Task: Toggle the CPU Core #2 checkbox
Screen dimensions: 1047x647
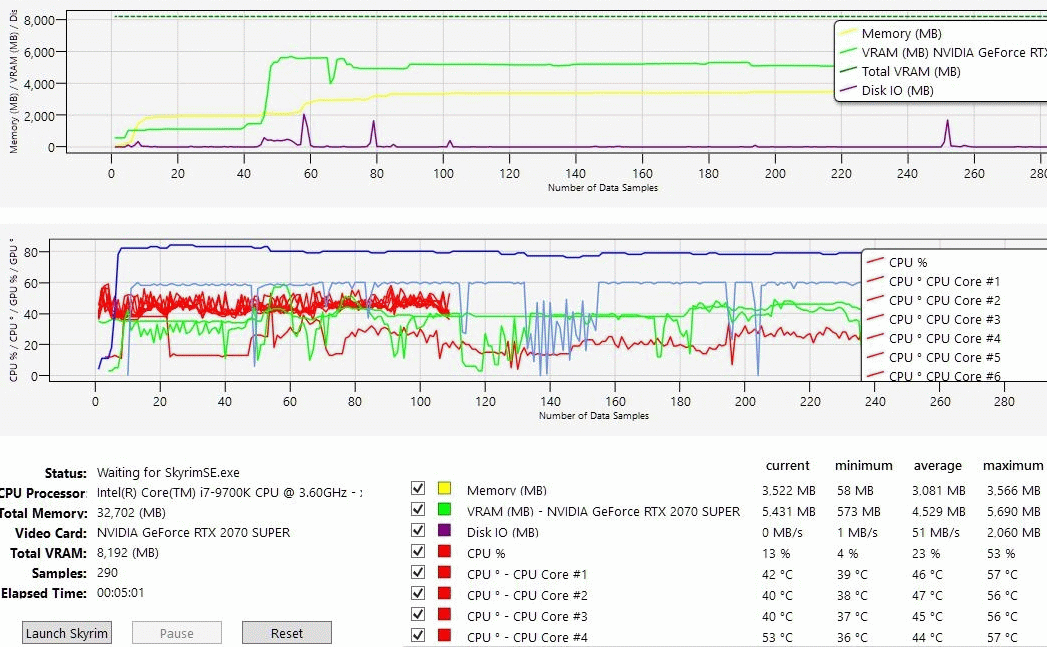Action: click(419, 595)
